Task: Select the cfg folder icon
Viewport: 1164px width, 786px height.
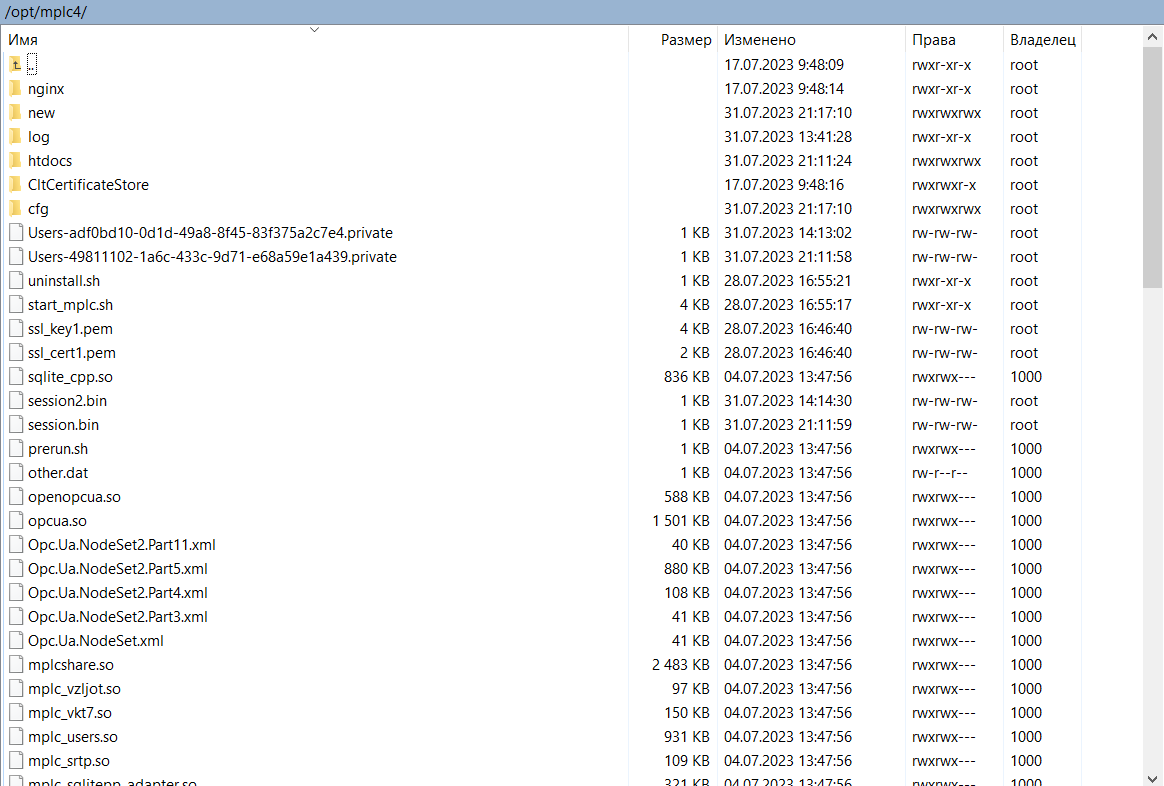Action: (x=16, y=209)
